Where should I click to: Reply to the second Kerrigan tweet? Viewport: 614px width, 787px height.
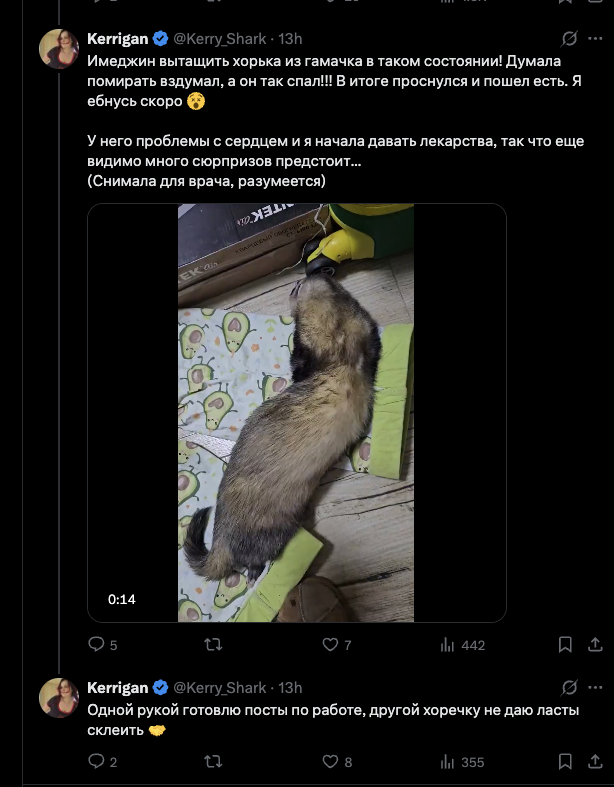point(97,762)
